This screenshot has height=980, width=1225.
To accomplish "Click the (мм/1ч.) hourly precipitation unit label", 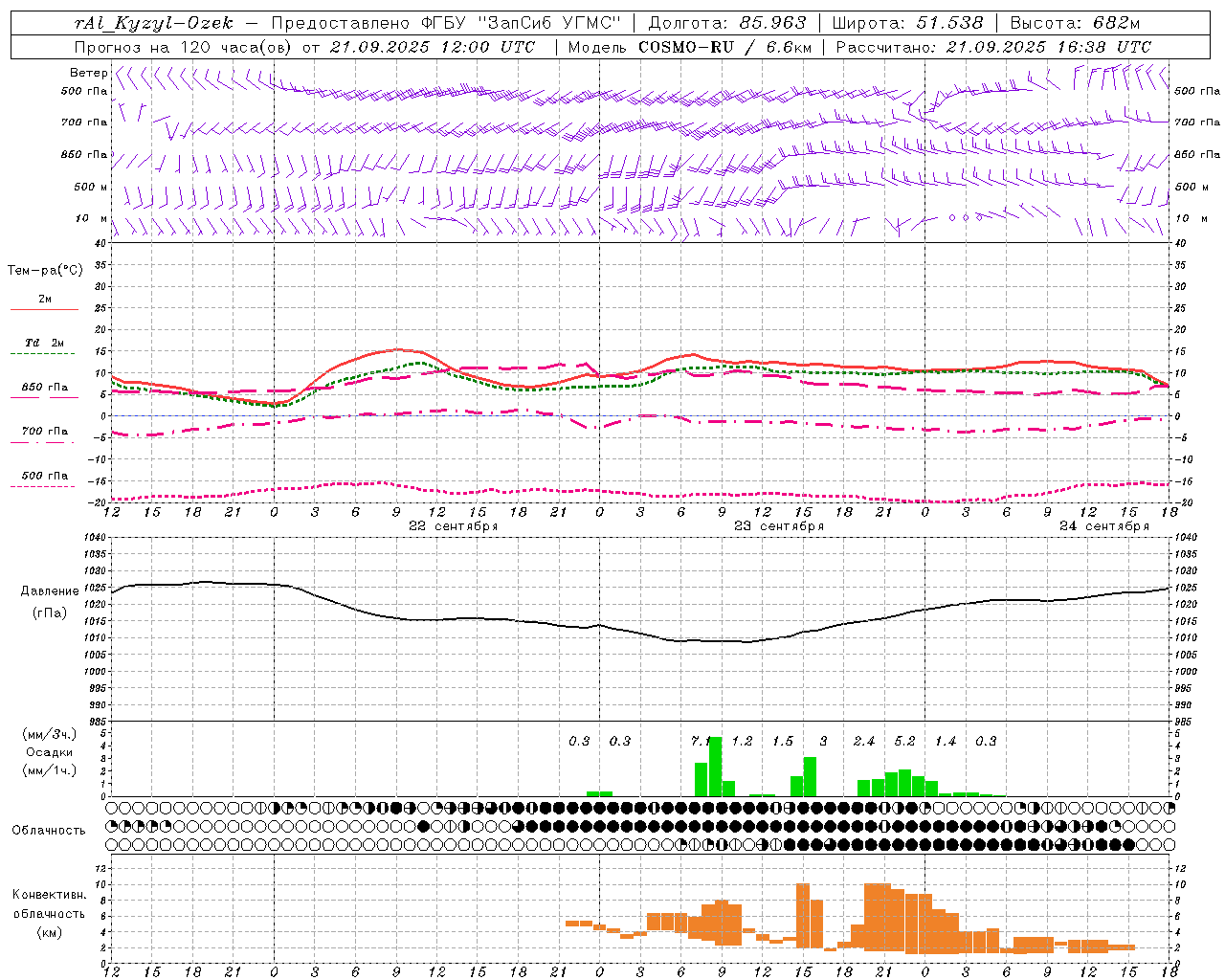I will (x=50, y=770).
